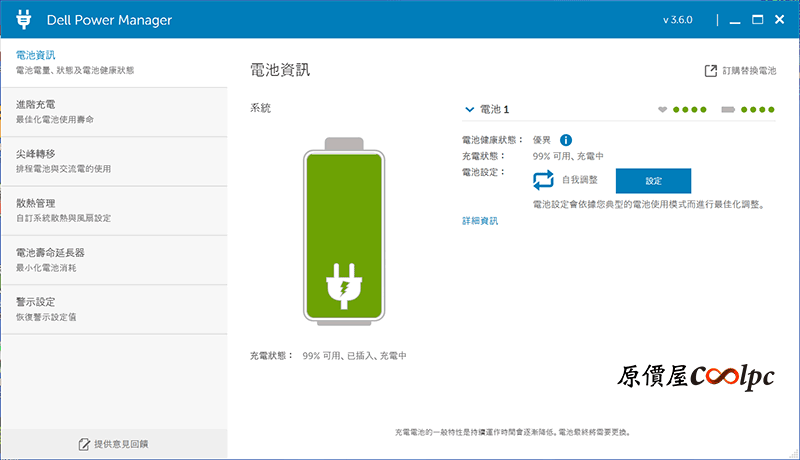Click the 自我調整 cycle arrows icon

pyautogui.click(x=543, y=180)
